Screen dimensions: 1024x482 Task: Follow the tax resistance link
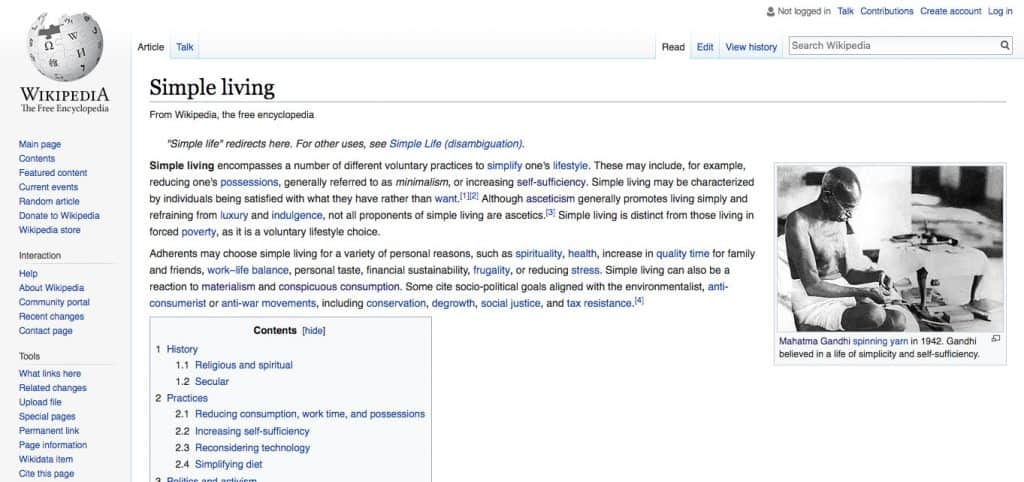coord(600,304)
